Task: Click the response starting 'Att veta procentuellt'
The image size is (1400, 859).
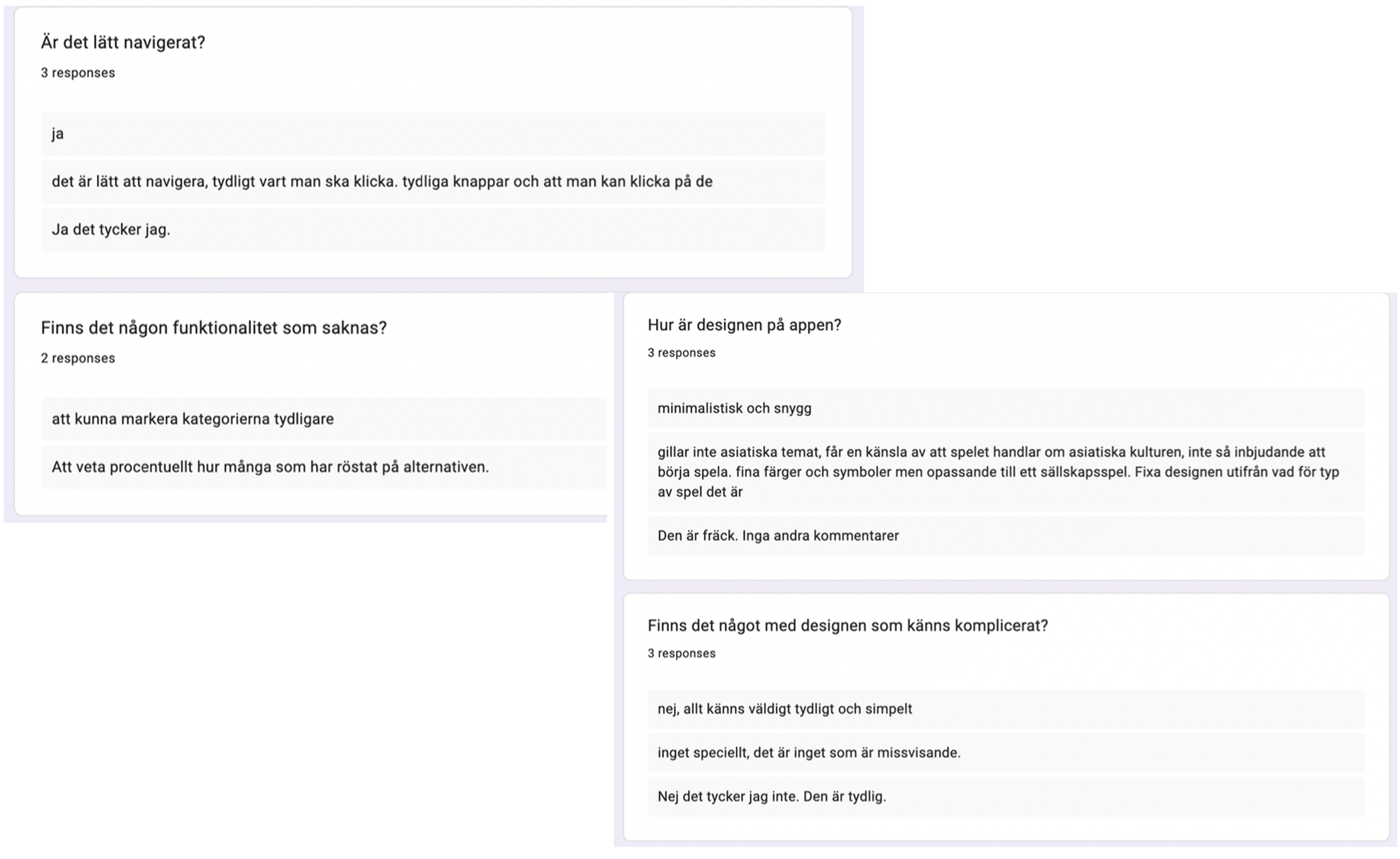Action: pos(270,467)
